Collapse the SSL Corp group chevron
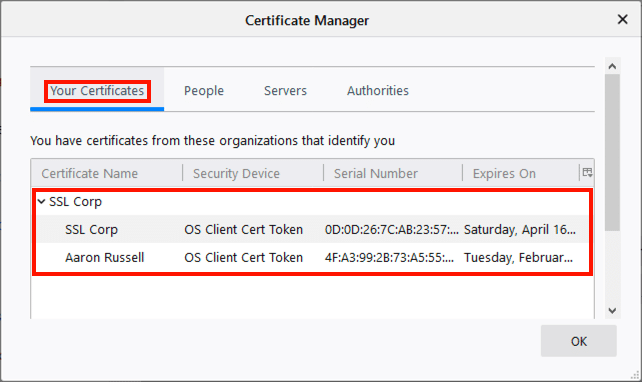Image resolution: width=642 pixels, height=382 pixels. pyautogui.click(x=41, y=201)
